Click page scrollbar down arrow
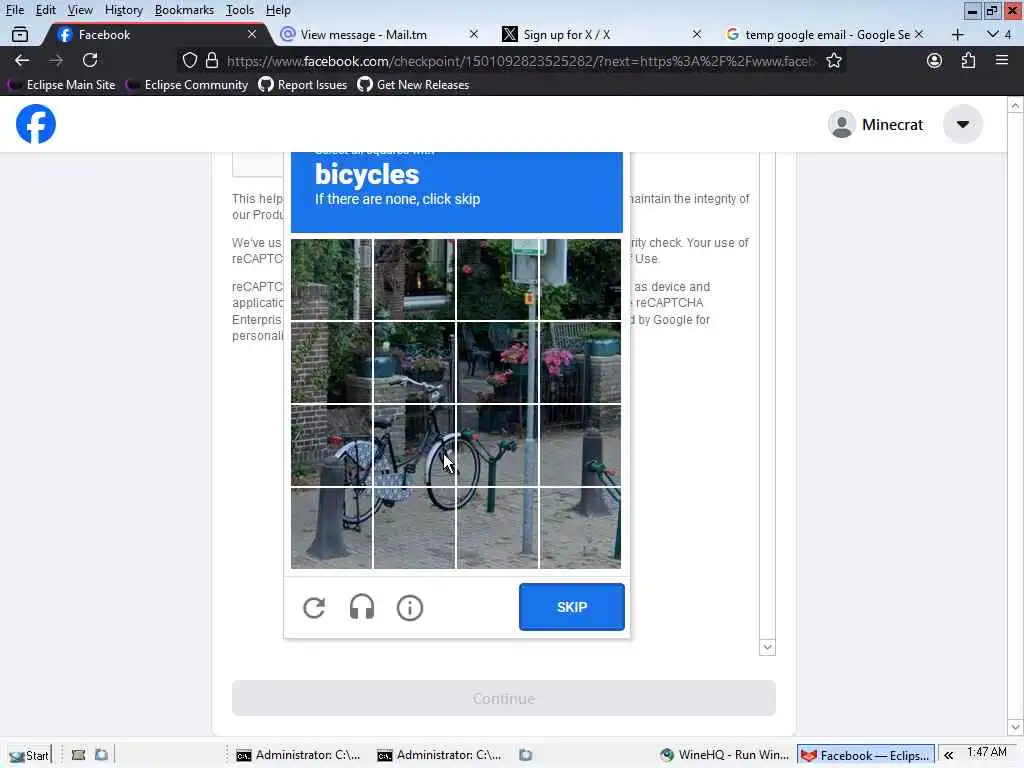Screen dimensions: 1024x768 click(1015, 727)
